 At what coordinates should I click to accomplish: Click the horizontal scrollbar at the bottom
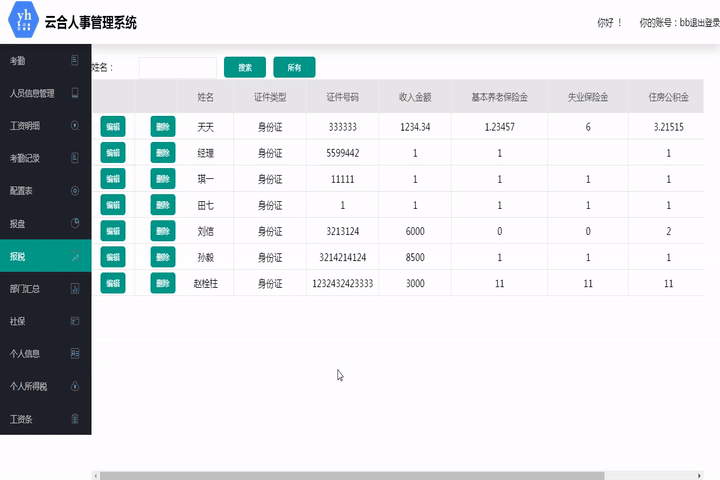(x=350, y=475)
